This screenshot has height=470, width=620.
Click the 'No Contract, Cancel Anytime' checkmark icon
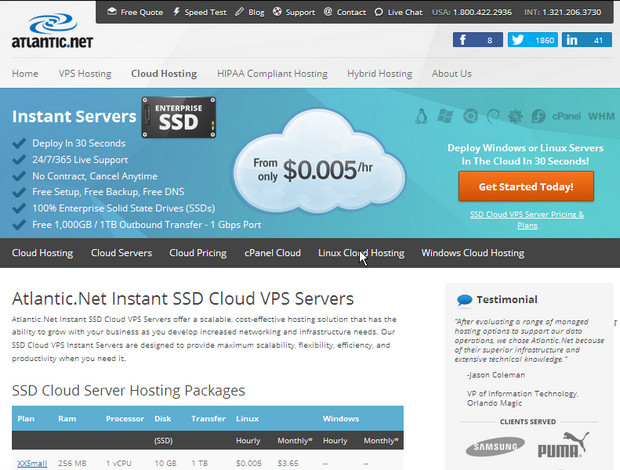point(19,176)
